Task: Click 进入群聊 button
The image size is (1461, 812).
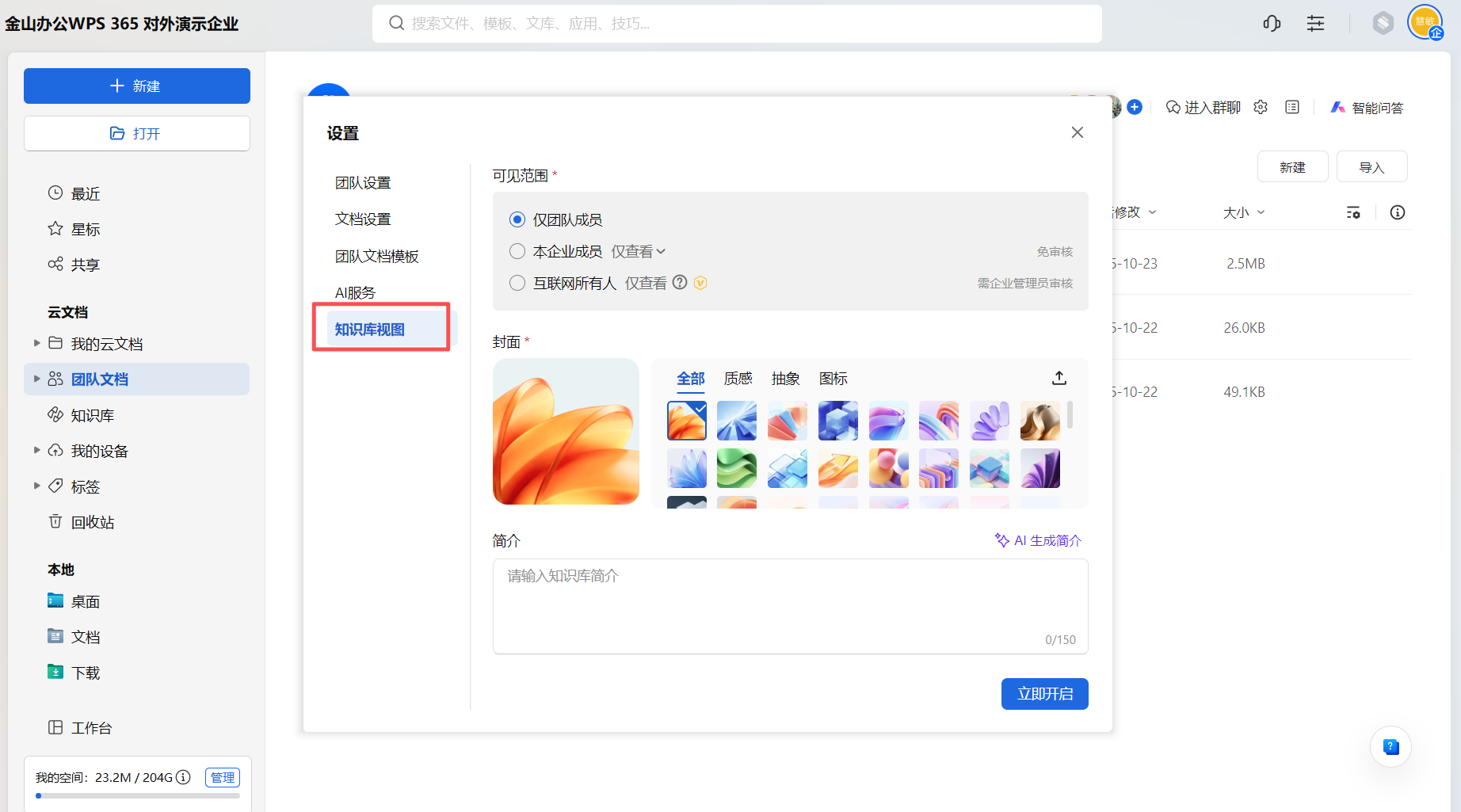Action: (x=1203, y=108)
